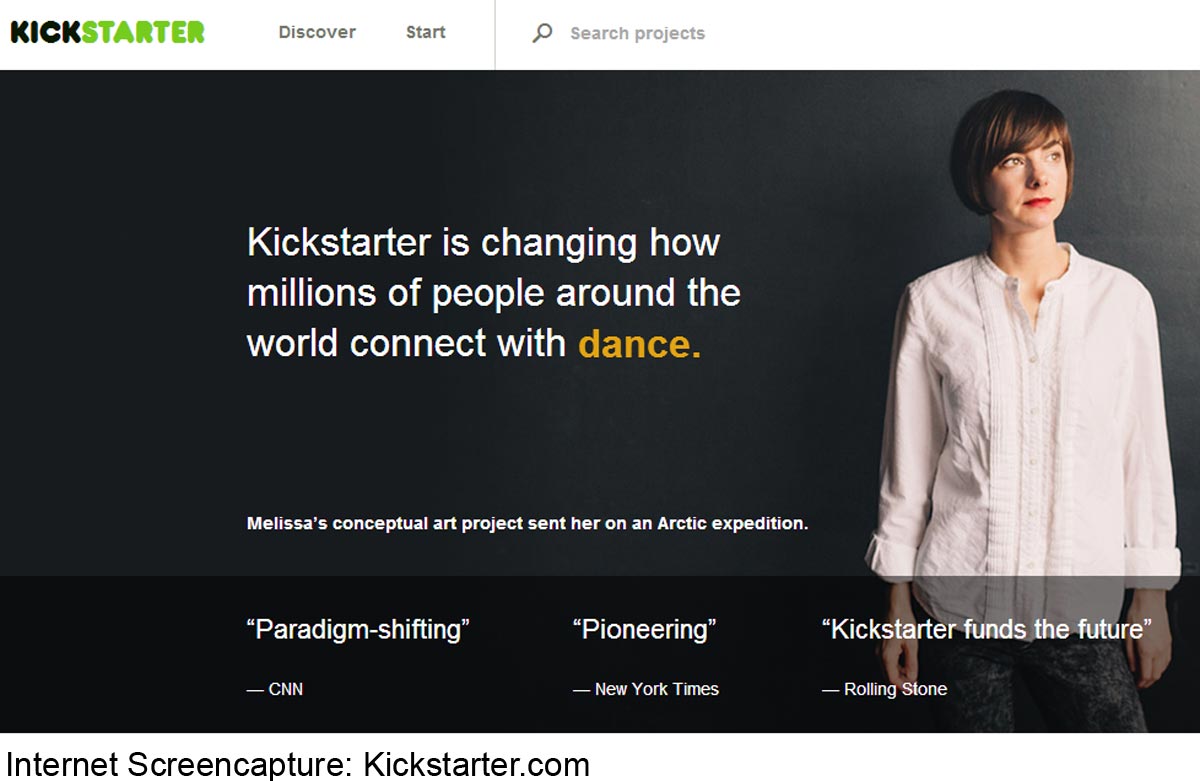Click the green STARTER part of logo
Image resolution: width=1200 pixels, height=781 pixels.
pyautogui.click(x=143, y=32)
